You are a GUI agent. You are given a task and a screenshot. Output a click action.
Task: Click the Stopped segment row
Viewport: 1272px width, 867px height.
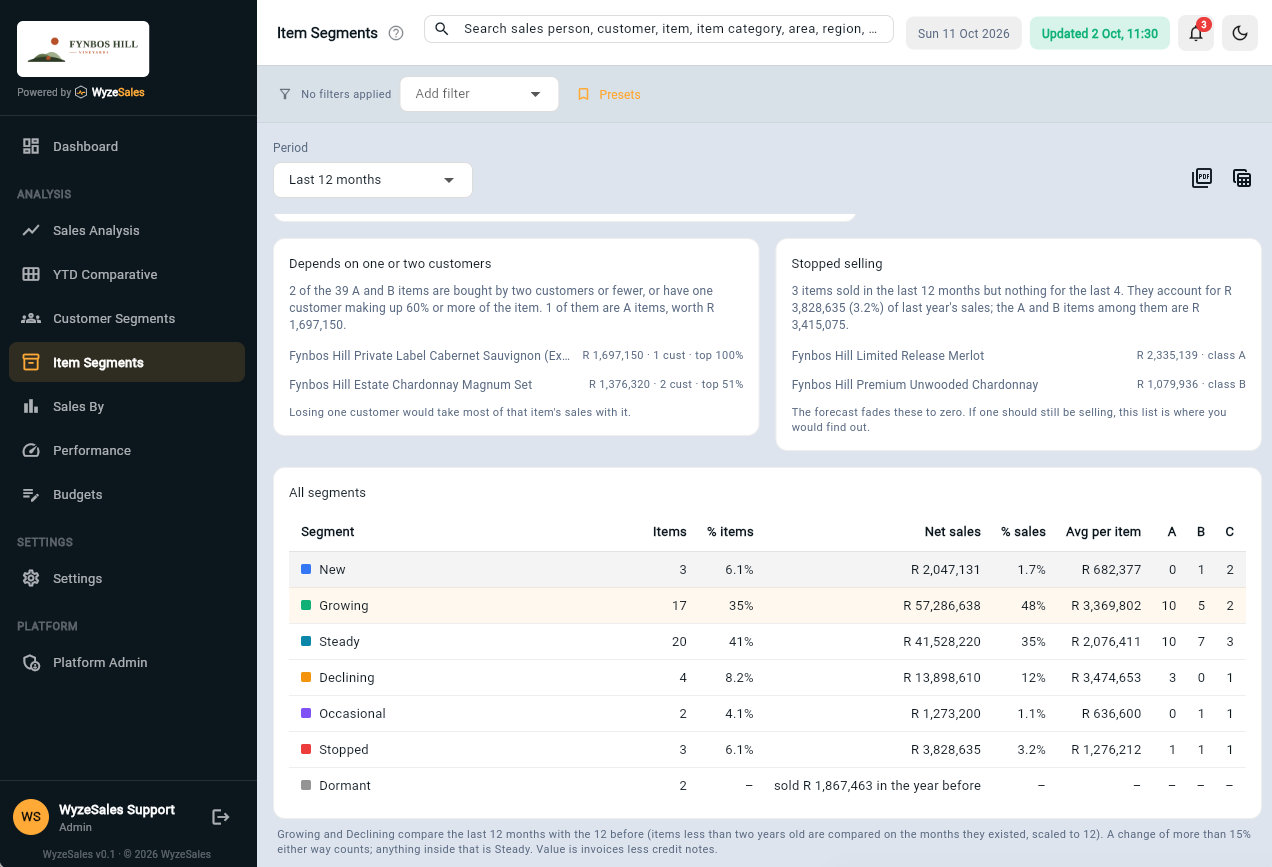click(767, 750)
